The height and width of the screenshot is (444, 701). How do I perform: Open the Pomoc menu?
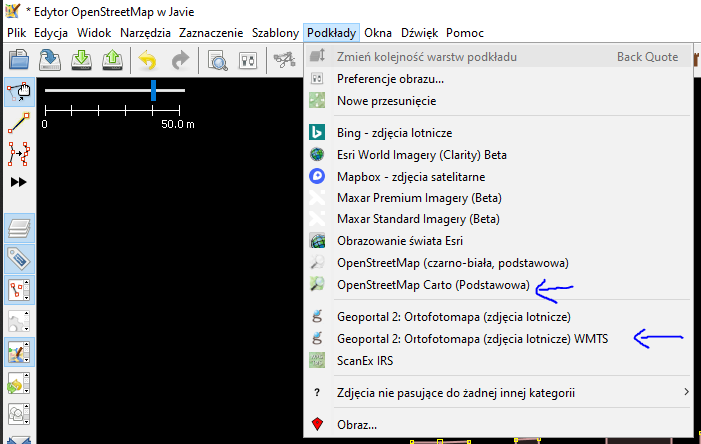coord(465,33)
